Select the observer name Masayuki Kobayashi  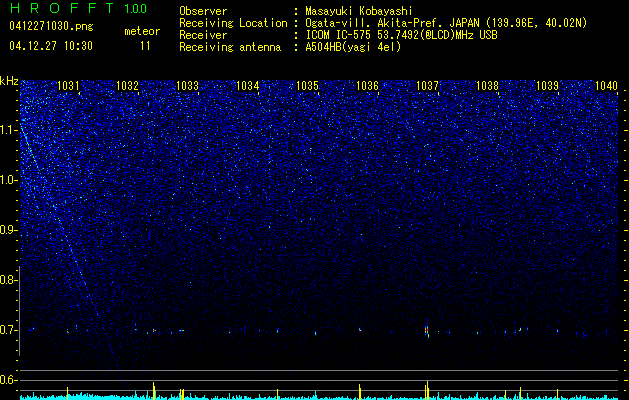coord(359,11)
